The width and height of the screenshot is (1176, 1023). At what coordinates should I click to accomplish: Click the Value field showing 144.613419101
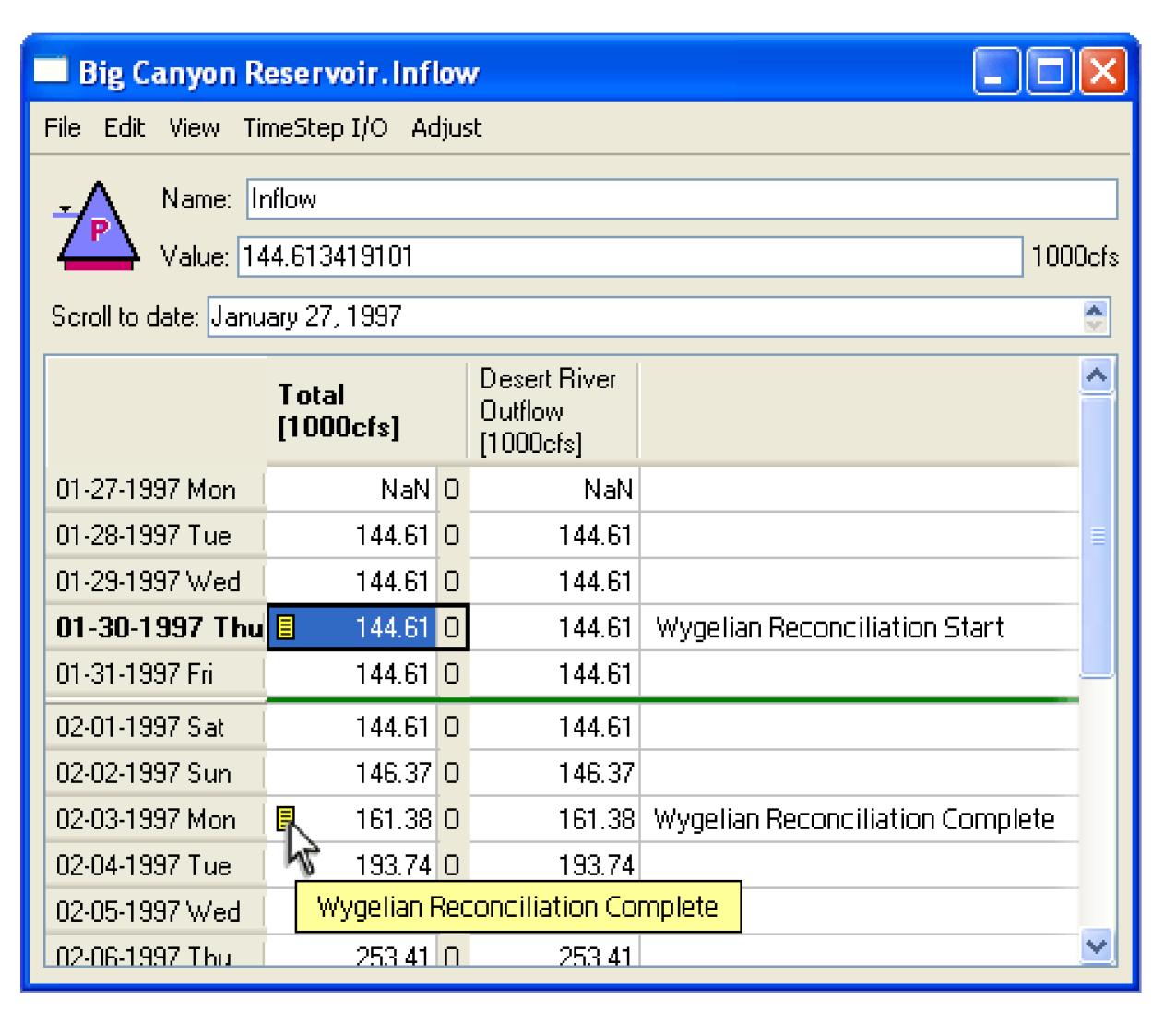629,256
